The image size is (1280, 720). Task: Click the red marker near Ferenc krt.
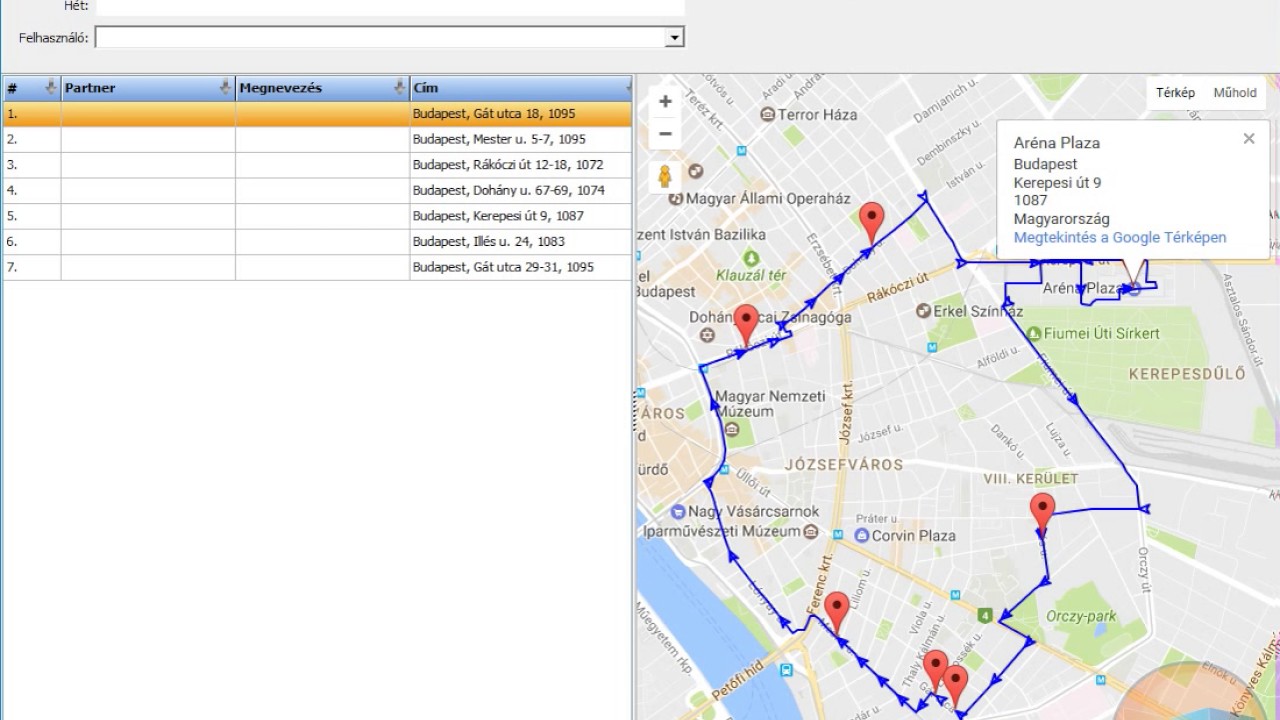[837, 612]
